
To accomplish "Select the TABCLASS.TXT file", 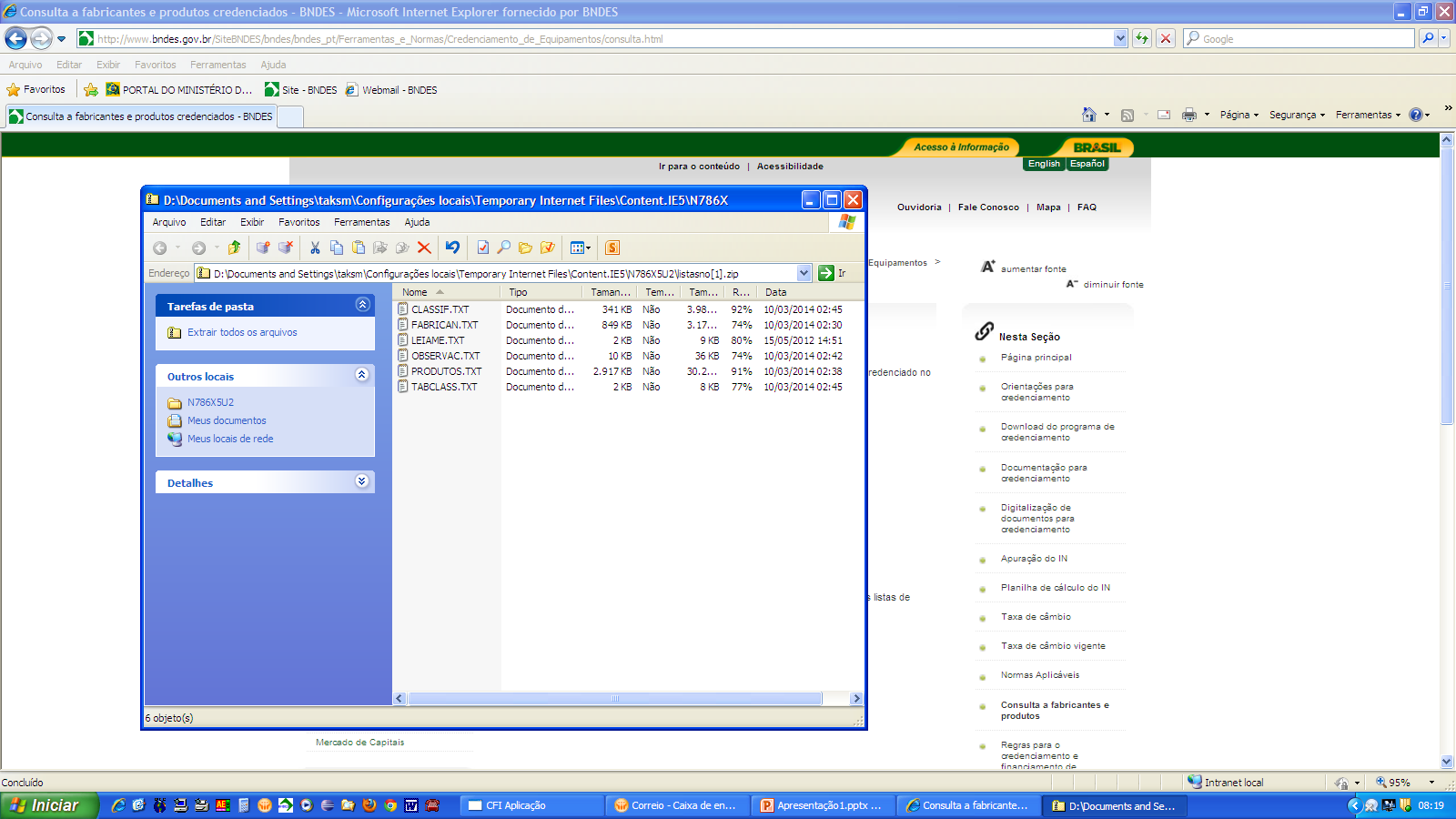I will (443, 387).
